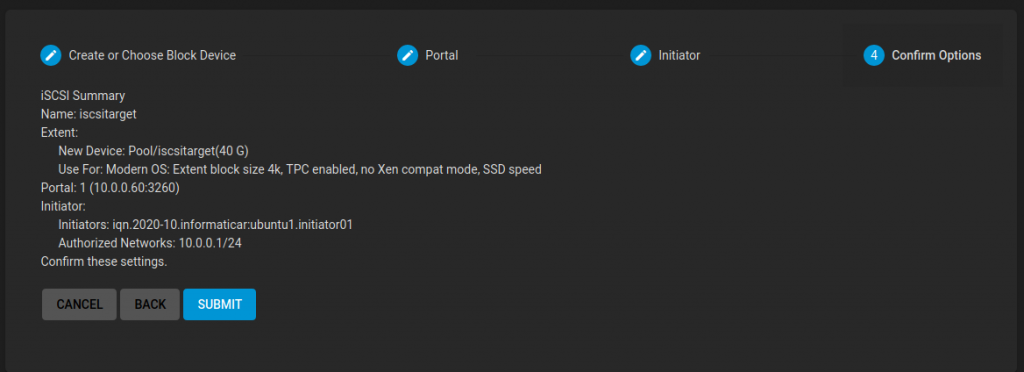Screen dimensions: 1024x372
Task: Click the Authorized Networks 10.0.0.1/24 line
Action: click(x=151, y=243)
